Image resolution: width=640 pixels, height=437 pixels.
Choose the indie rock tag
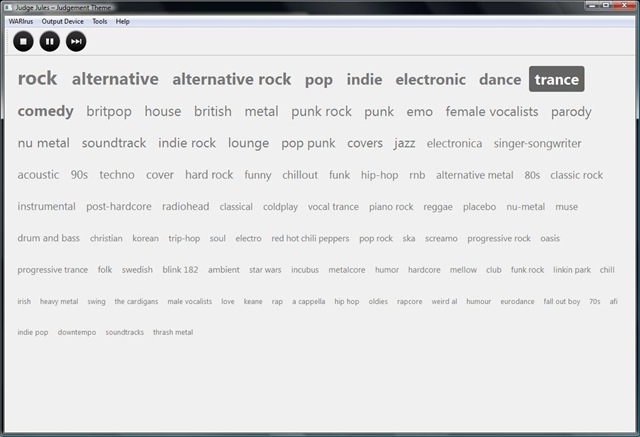(x=187, y=143)
